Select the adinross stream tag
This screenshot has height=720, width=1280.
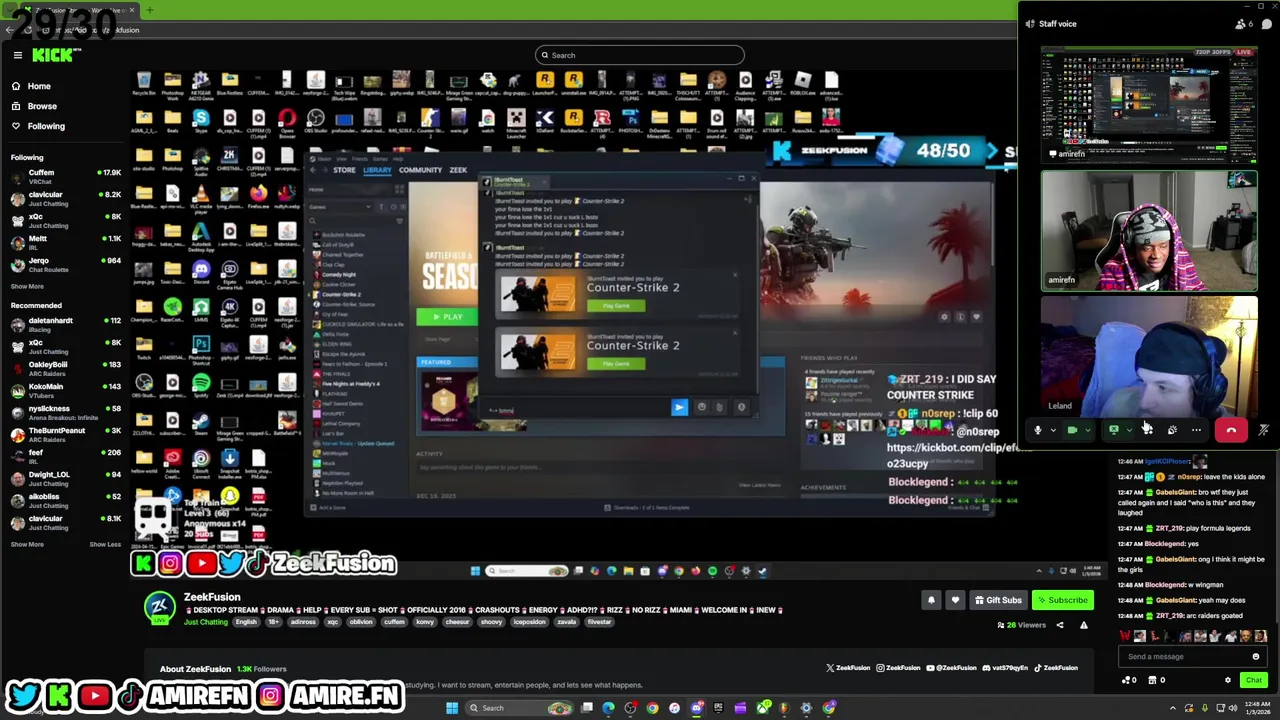coord(303,622)
